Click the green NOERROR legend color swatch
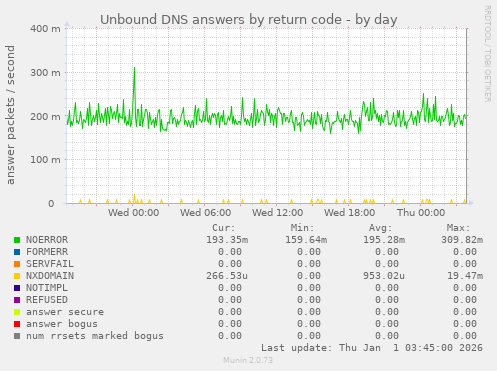Image resolution: width=497 pixels, height=371 pixels. click(17, 240)
